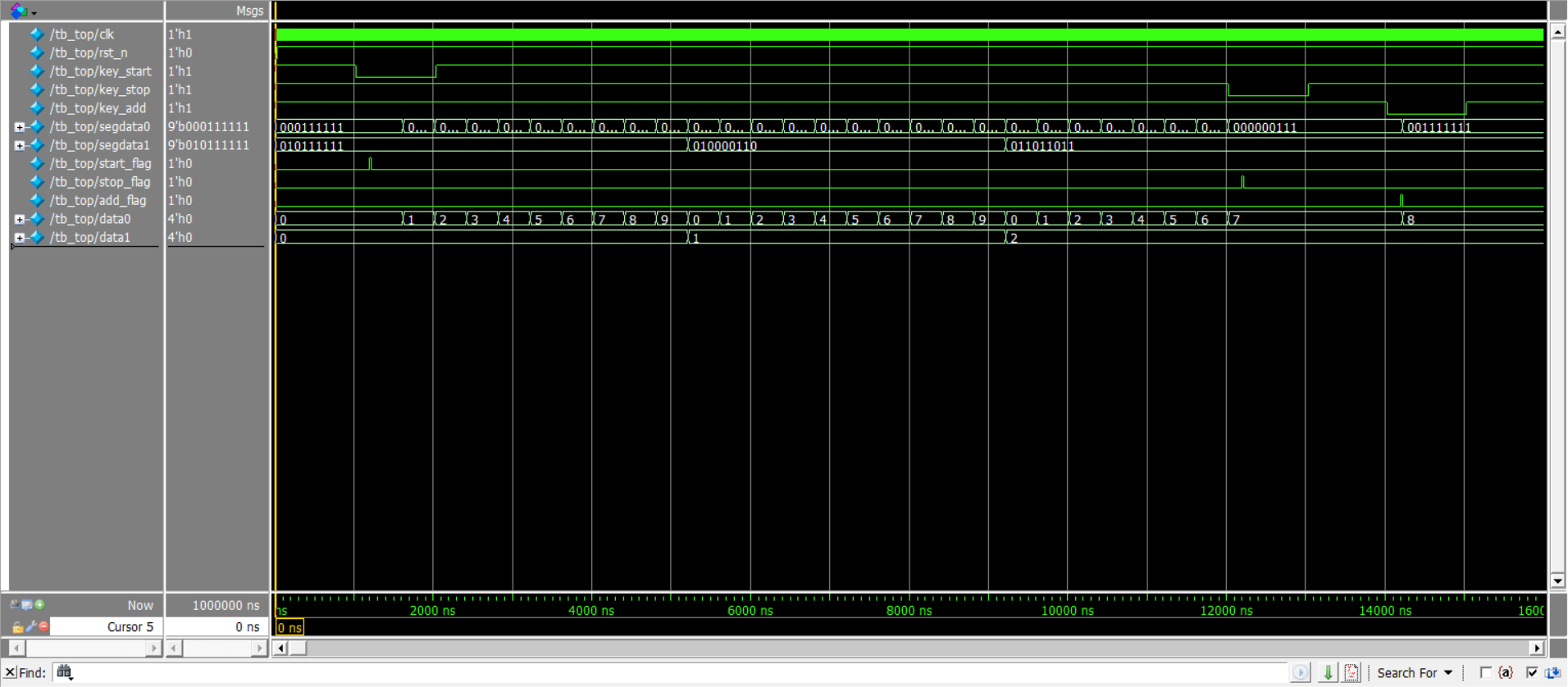Viewport: 1568px width, 687px height.
Task: Expand the /tb_top/segdata1 bus
Action: tap(19, 145)
